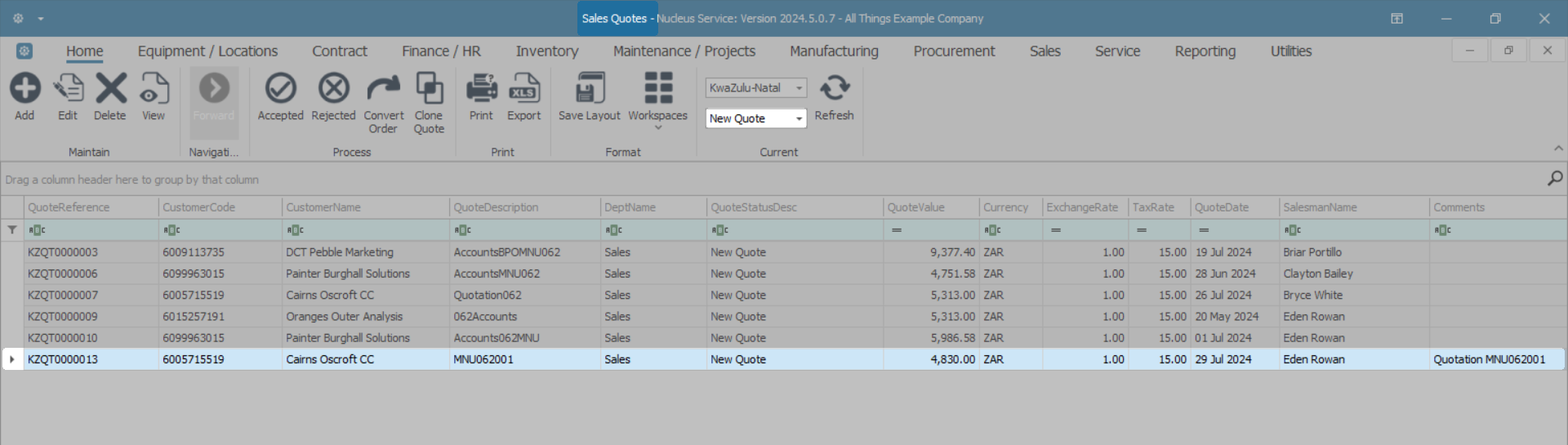Screen dimensions: 1568x445
Task: Refresh the sales quotes list
Action: pyautogui.click(x=834, y=89)
